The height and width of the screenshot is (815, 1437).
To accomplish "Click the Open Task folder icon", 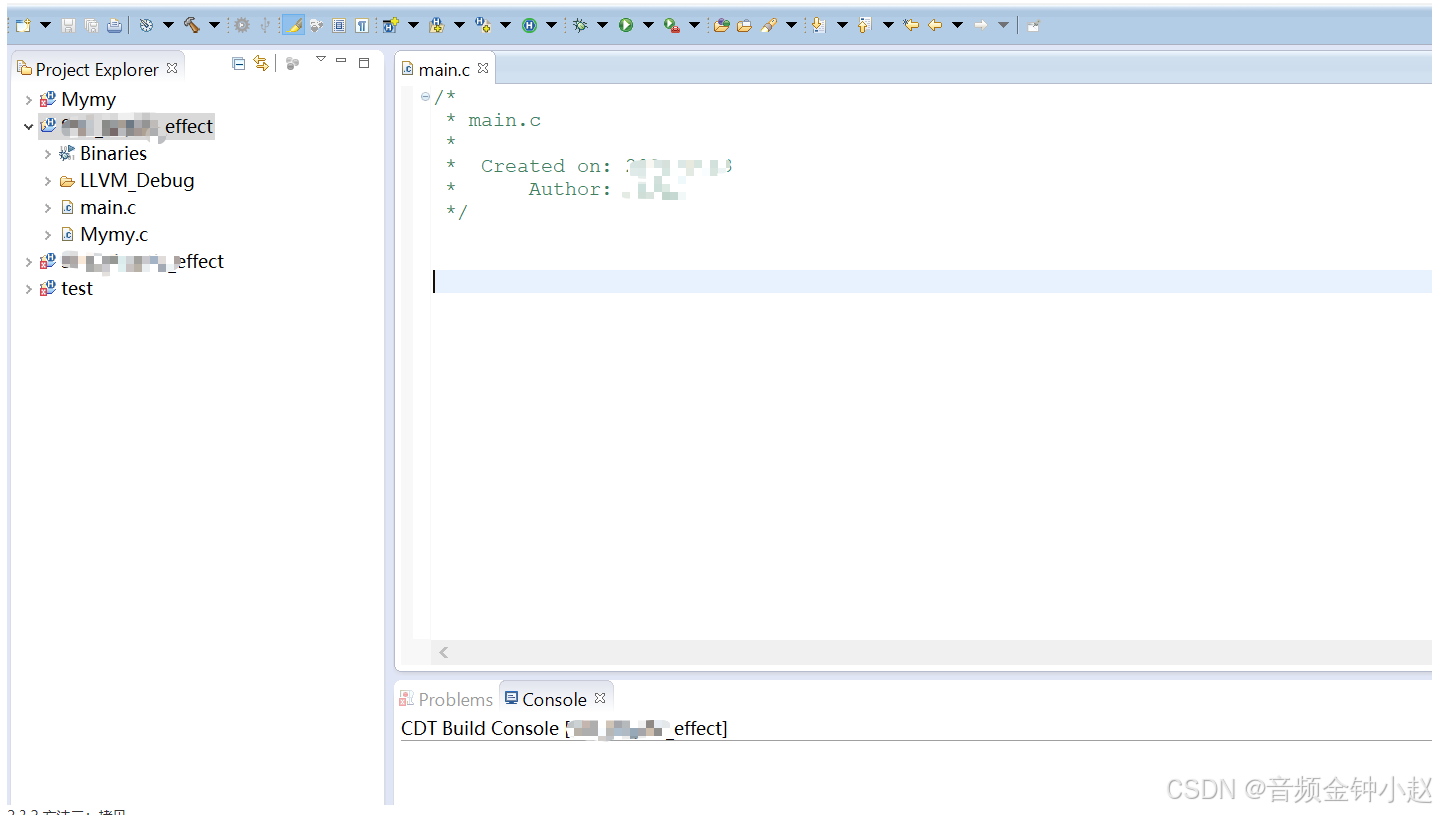I will (744, 25).
